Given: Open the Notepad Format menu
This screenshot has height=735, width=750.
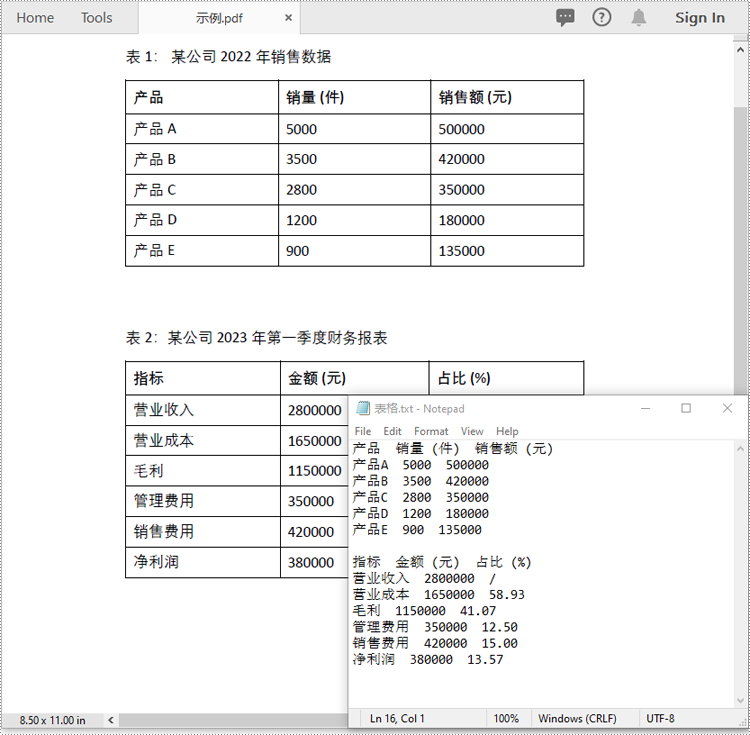Looking at the screenshot, I should (431, 431).
